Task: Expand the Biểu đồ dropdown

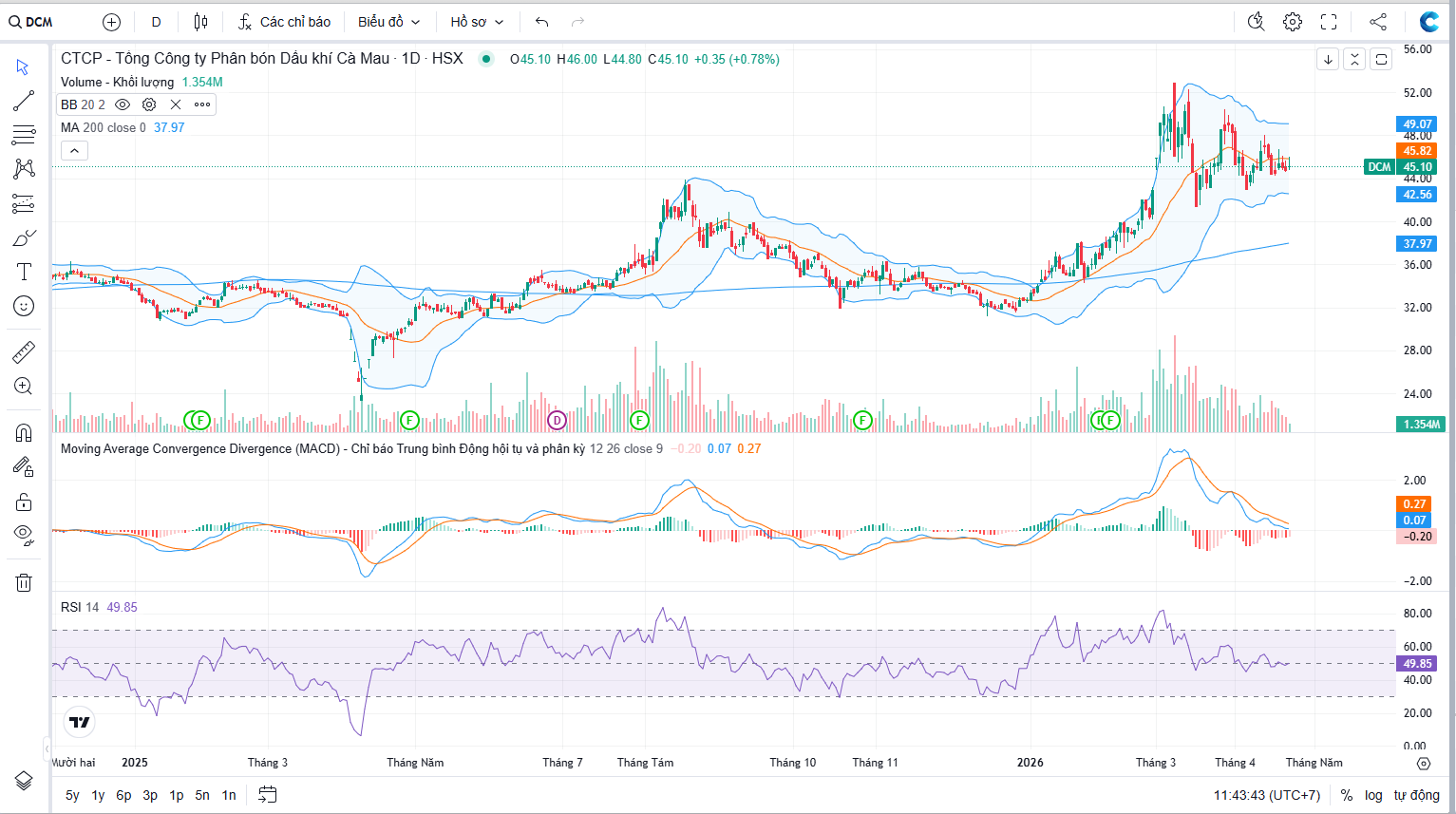Action: [x=388, y=22]
